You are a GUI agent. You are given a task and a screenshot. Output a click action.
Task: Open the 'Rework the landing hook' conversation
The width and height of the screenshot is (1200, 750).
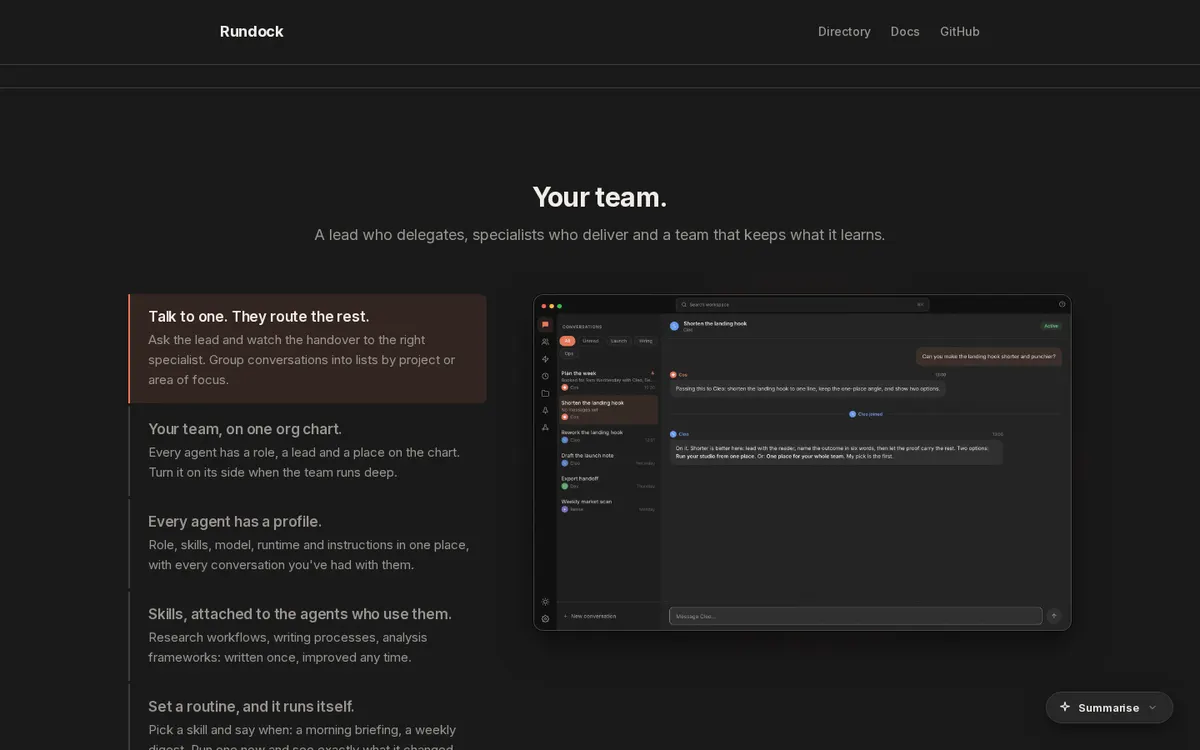point(608,436)
